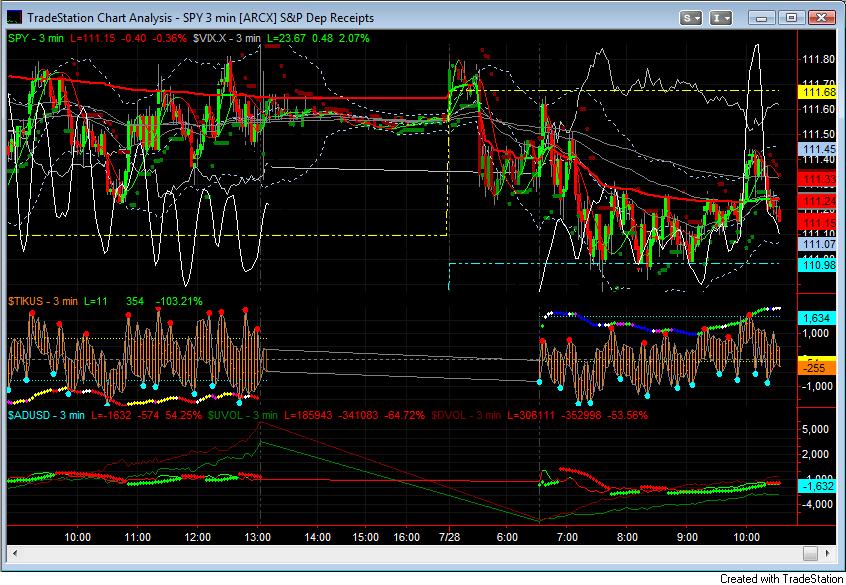Click the SPY last price L=111.15
846x585 pixels.
(93, 38)
